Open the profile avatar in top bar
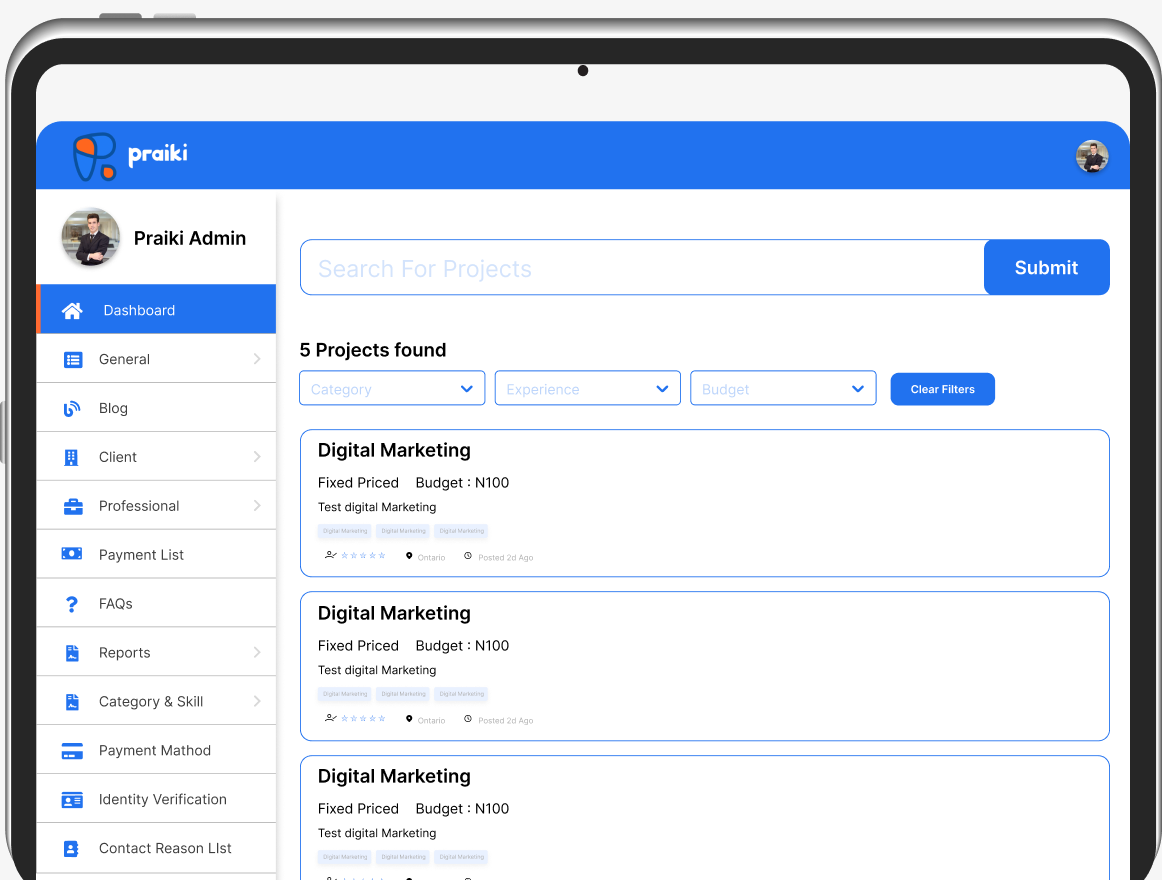 pos(1092,156)
